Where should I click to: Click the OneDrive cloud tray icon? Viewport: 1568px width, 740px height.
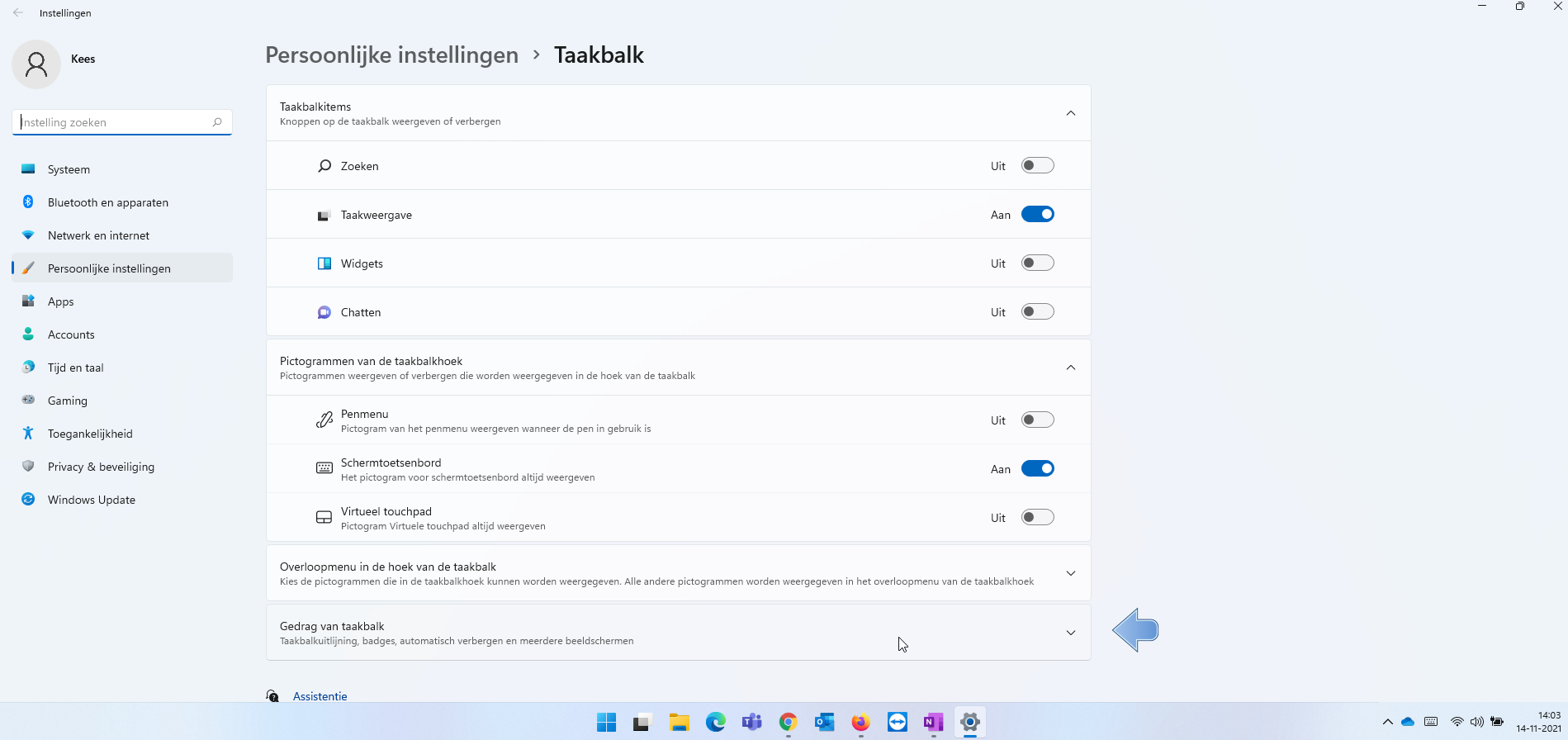coord(1409,722)
